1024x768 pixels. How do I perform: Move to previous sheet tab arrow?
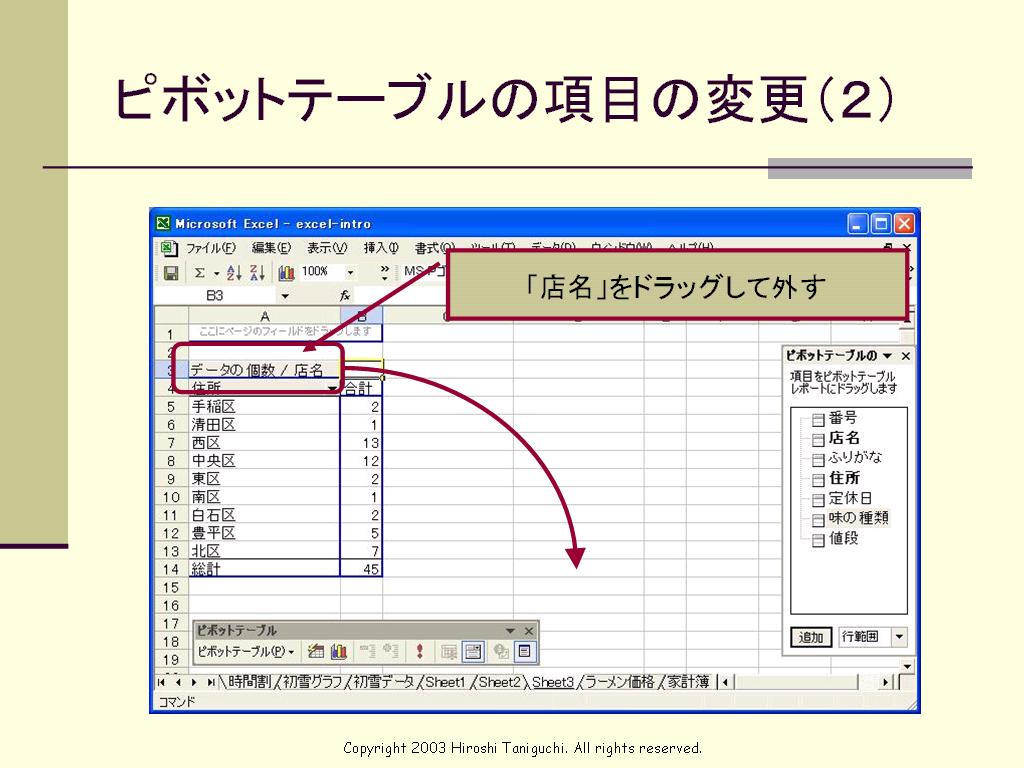click(178, 682)
